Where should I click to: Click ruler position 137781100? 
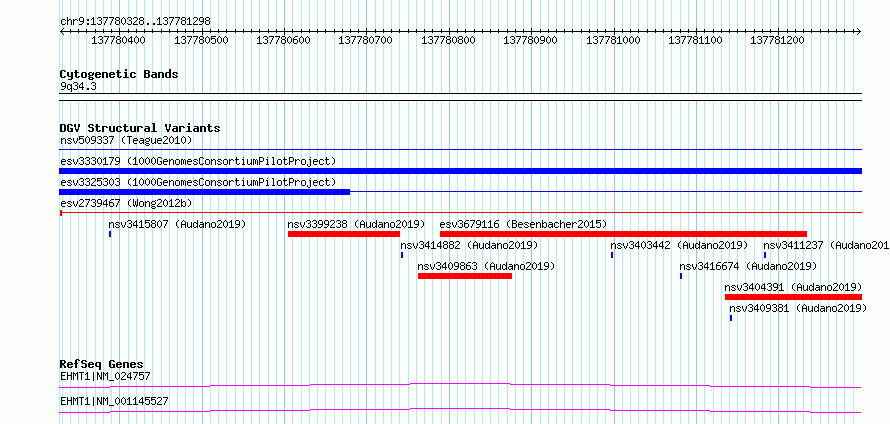tap(695, 40)
